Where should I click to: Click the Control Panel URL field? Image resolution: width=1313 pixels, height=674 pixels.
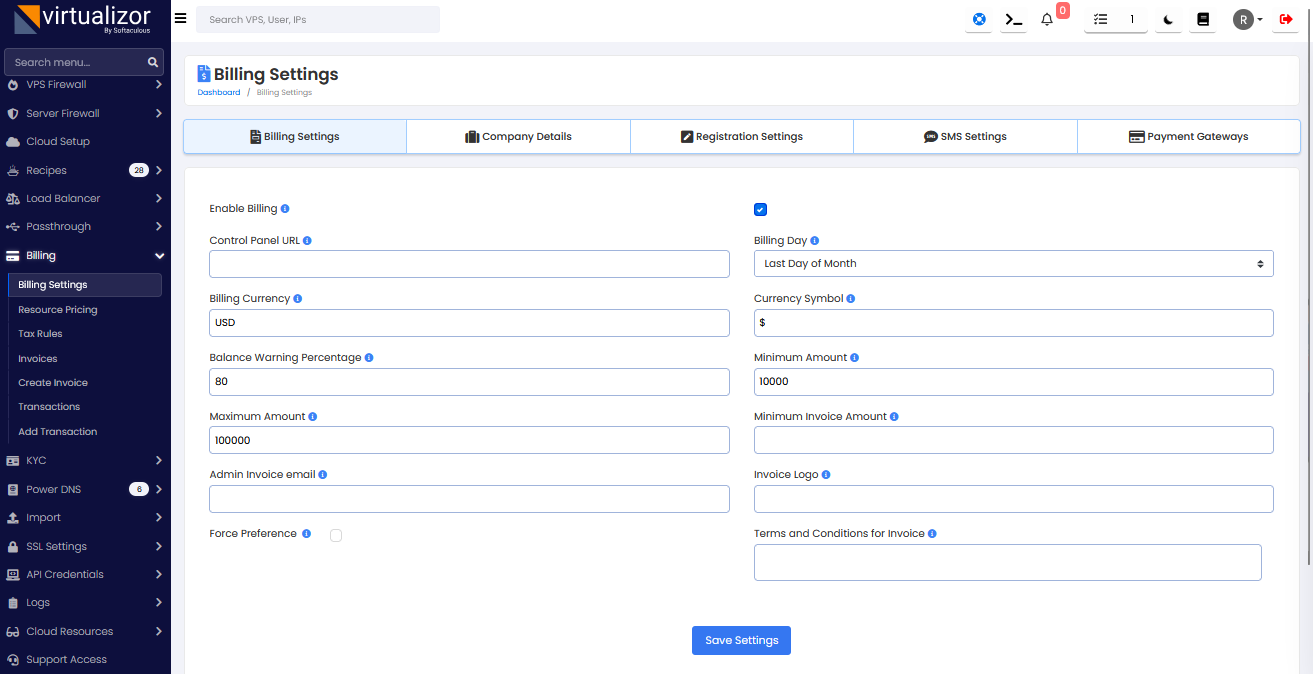[x=469, y=264]
